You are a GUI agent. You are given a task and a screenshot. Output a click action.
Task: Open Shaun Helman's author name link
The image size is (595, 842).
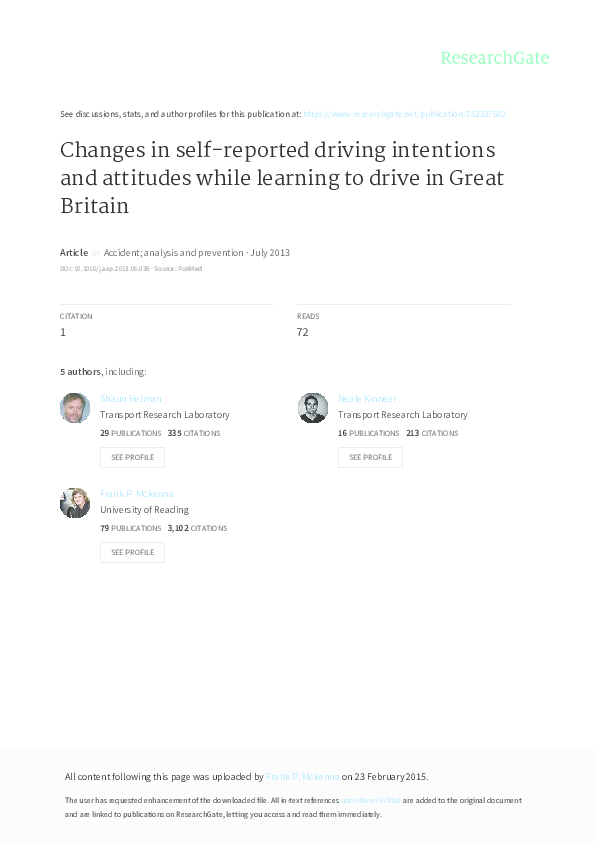pos(130,398)
